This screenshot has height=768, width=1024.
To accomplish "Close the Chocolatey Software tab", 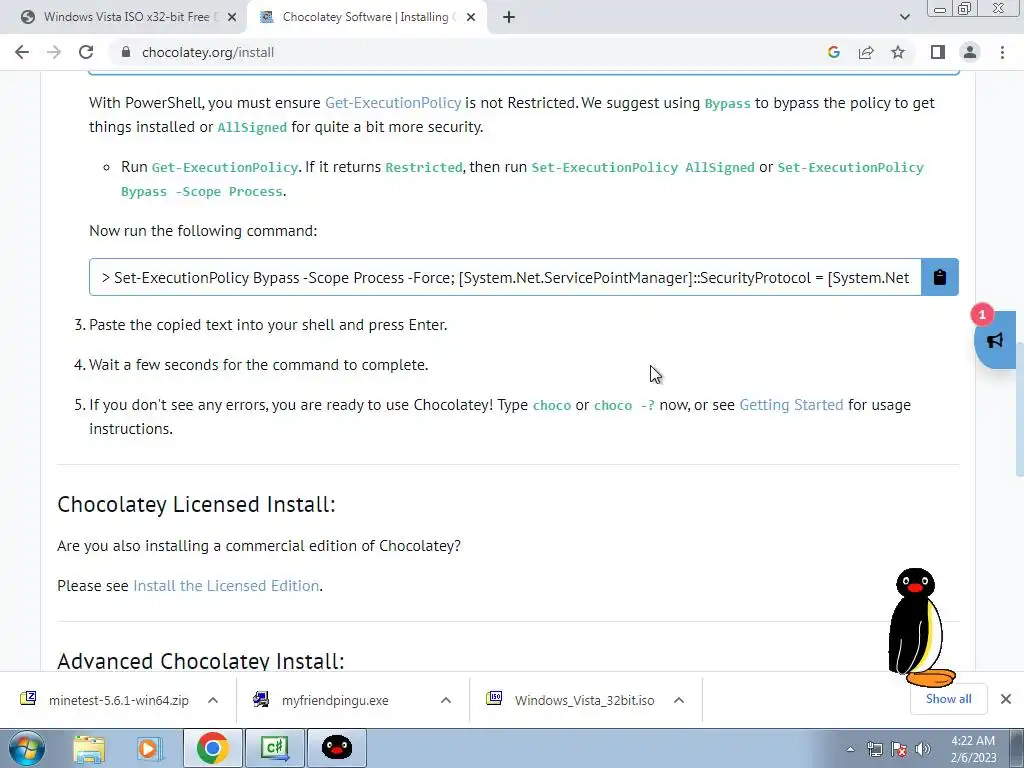I will (471, 17).
